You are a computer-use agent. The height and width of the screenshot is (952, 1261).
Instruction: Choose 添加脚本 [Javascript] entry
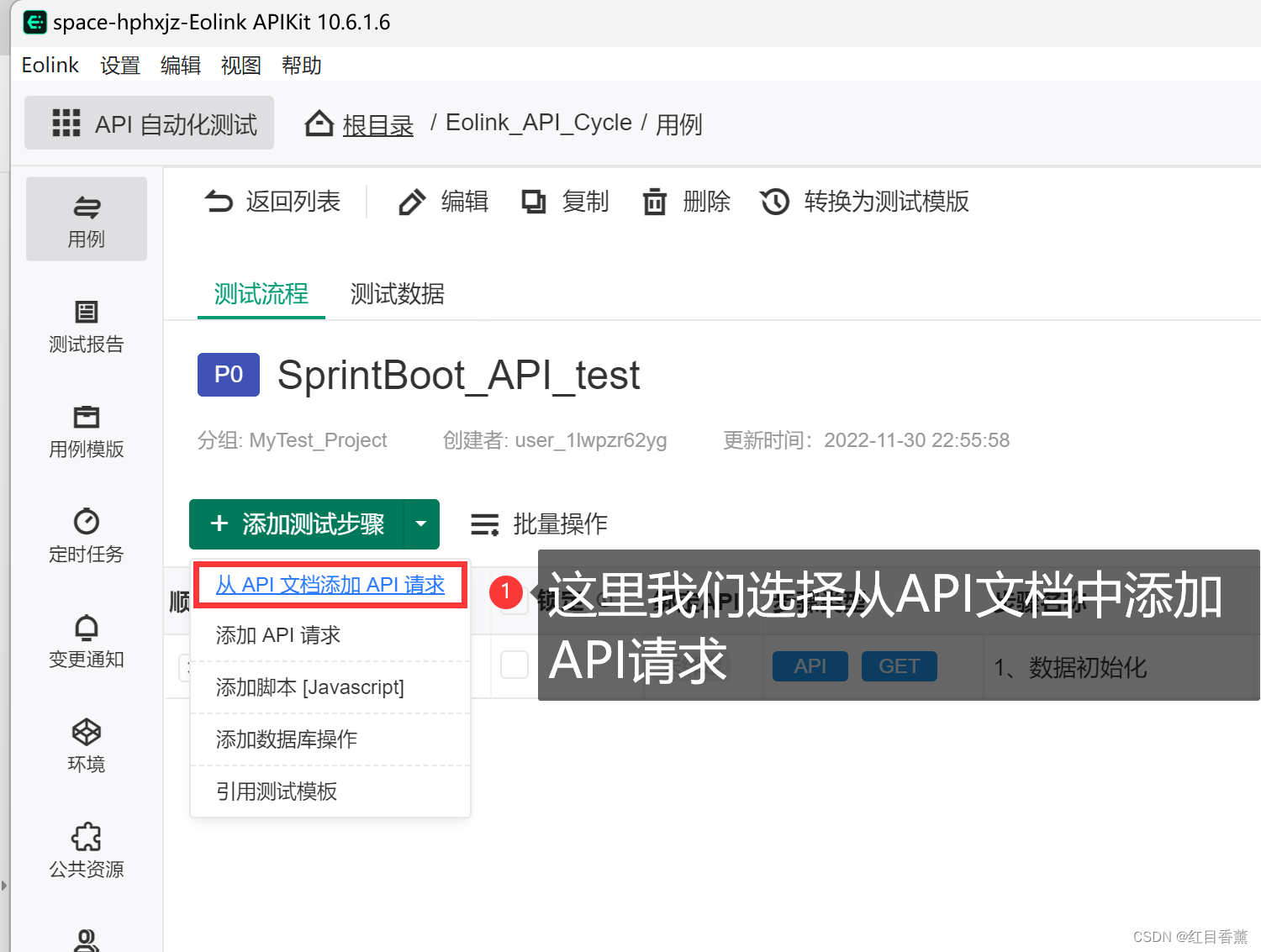[x=330, y=687]
